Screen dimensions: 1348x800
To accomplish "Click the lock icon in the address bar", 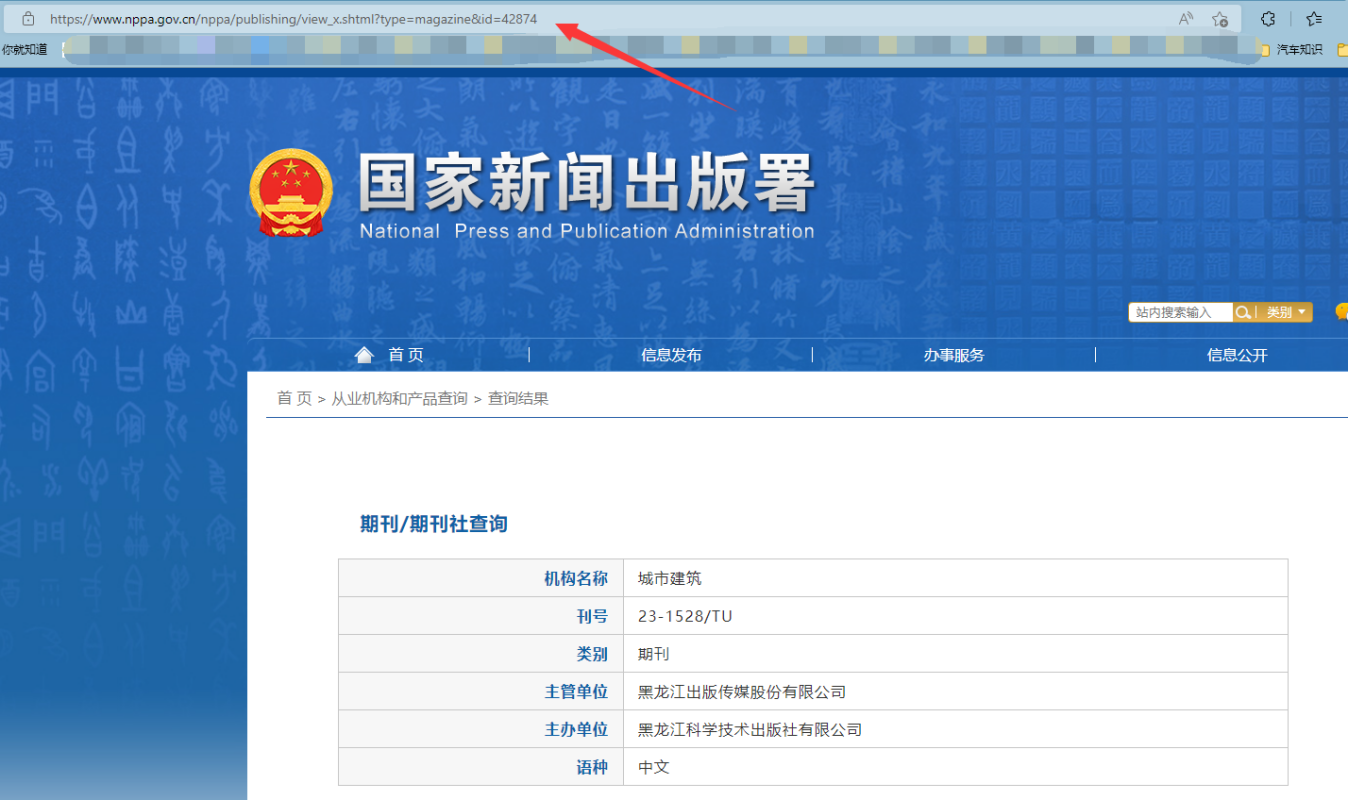I will pyautogui.click(x=27, y=18).
